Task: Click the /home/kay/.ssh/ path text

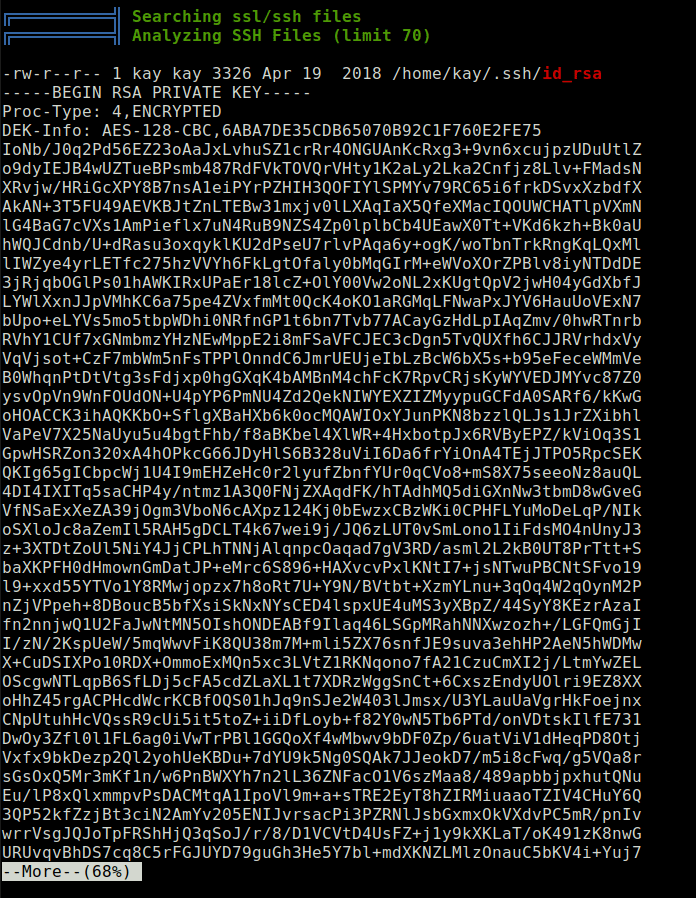Action: (467, 74)
